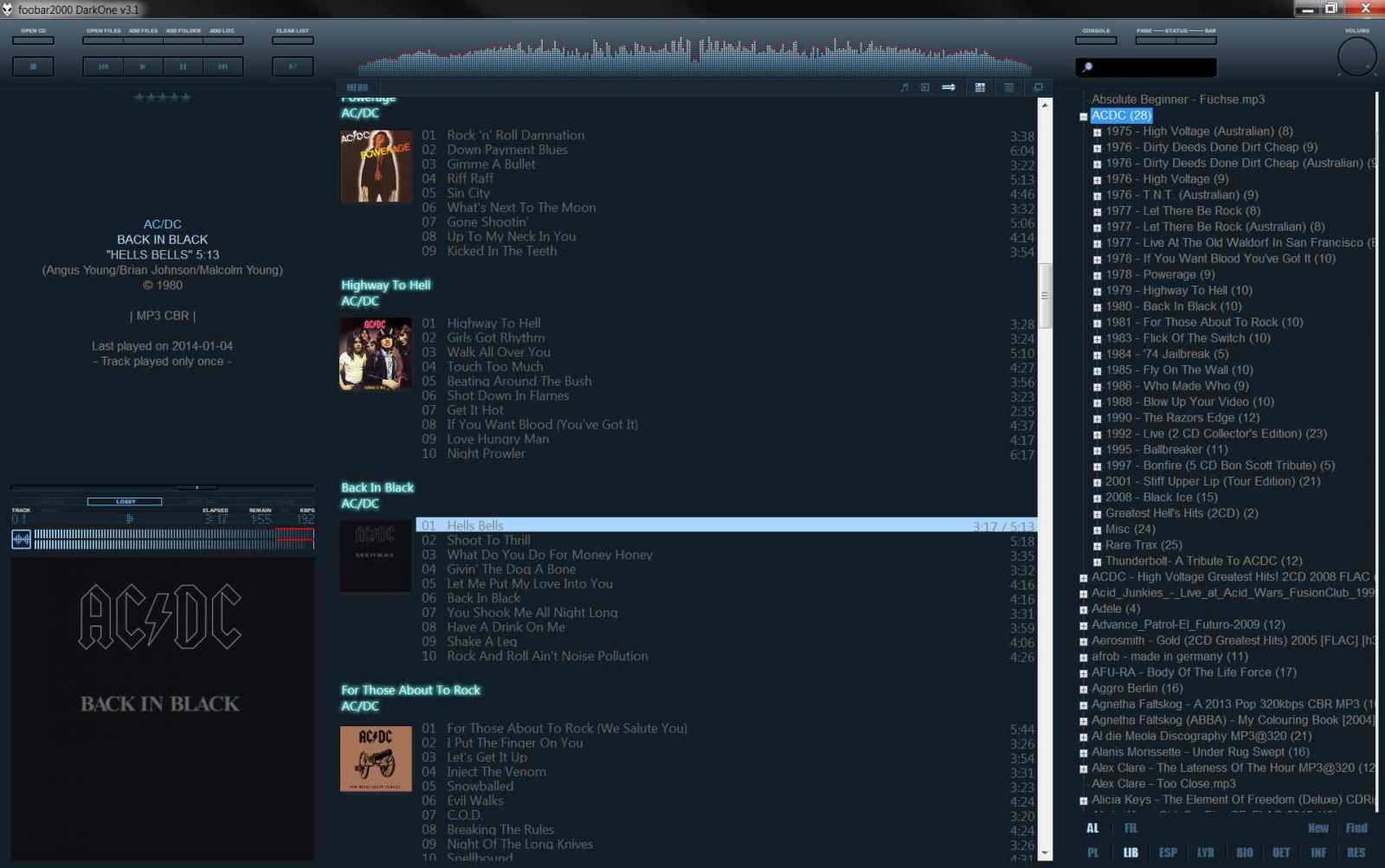
Task: Click the music note icon in playlist toolbar
Action: (905, 87)
